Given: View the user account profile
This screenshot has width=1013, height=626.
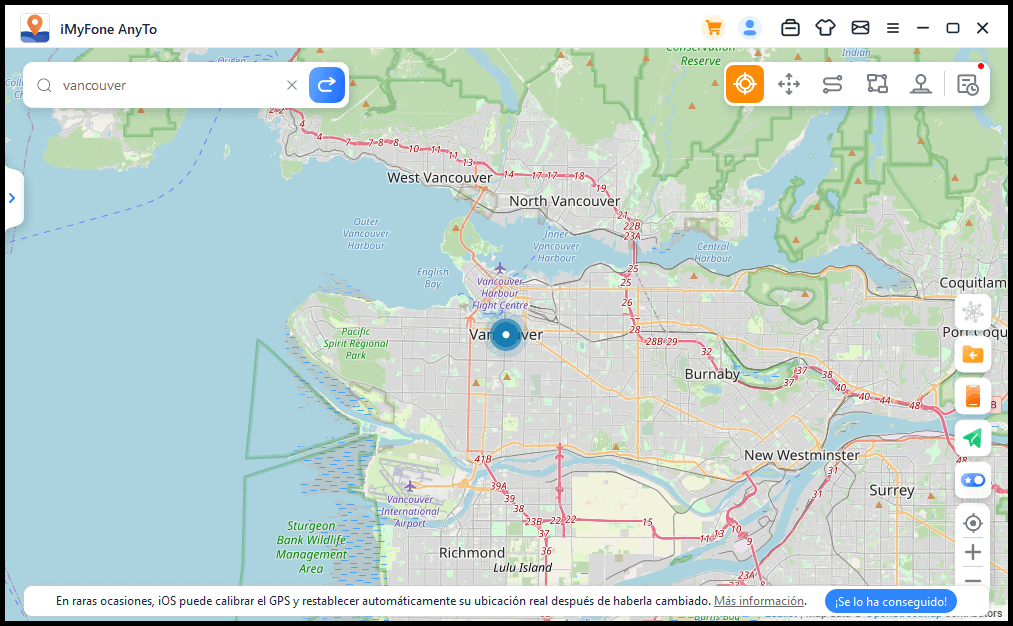Looking at the screenshot, I should point(750,27).
